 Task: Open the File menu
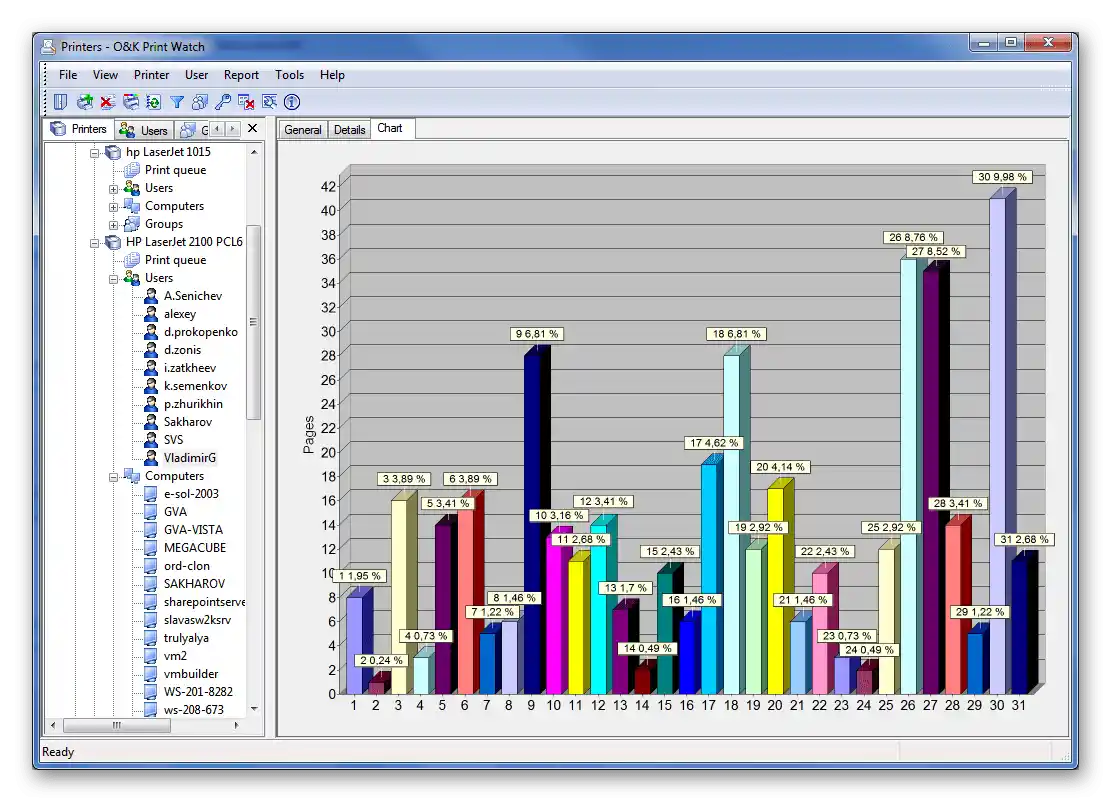tap(68, 74)
